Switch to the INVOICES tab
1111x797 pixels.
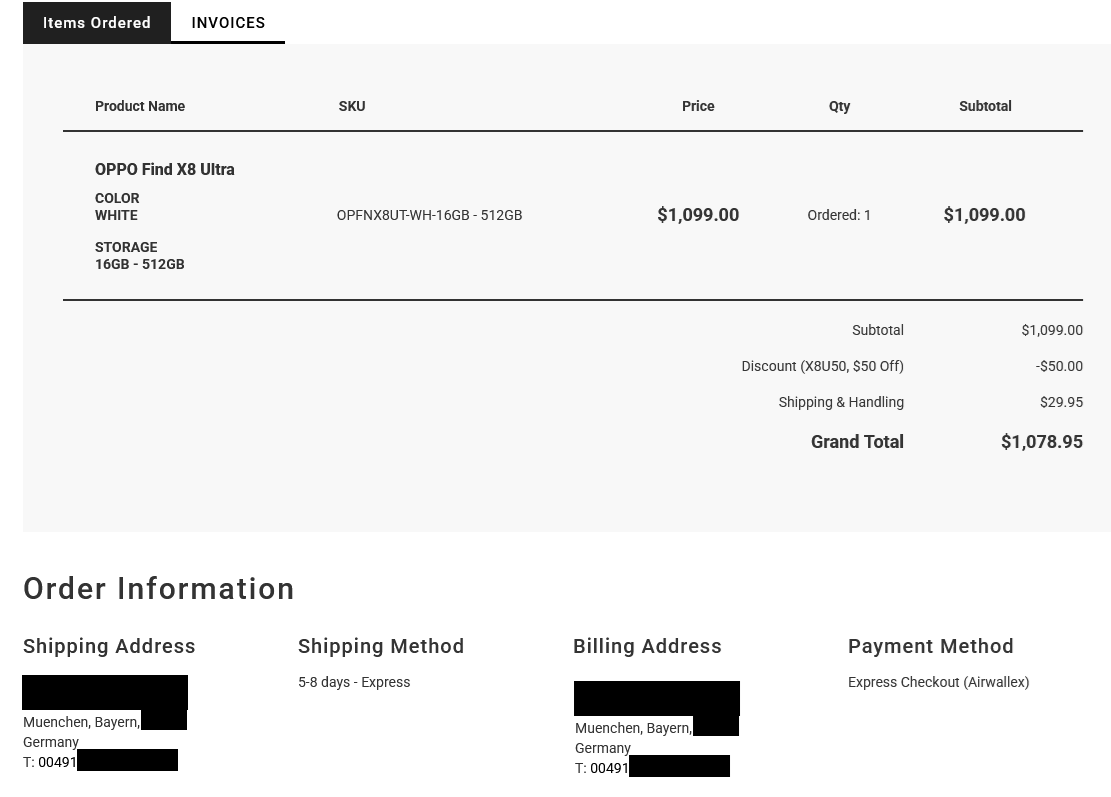click(x=228, y=23)
